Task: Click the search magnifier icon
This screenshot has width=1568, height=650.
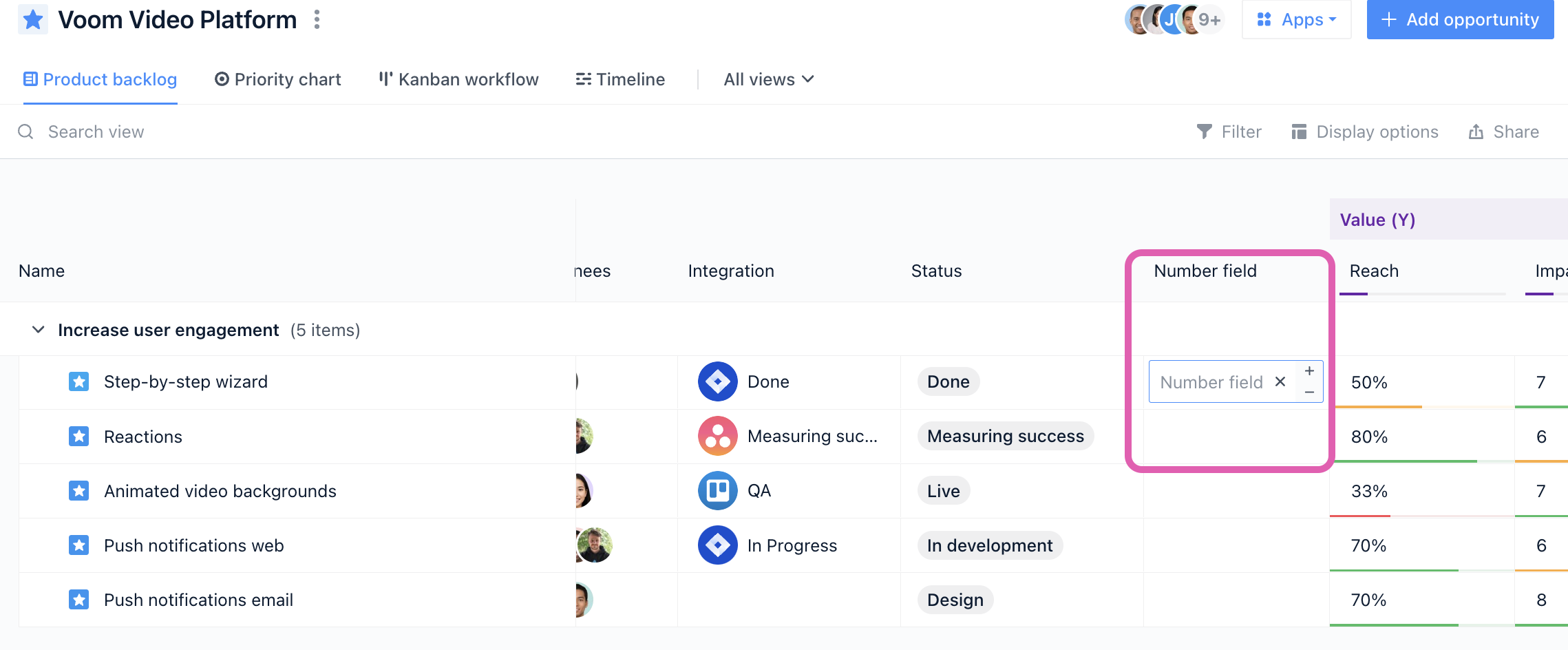Action: [25, 132]
